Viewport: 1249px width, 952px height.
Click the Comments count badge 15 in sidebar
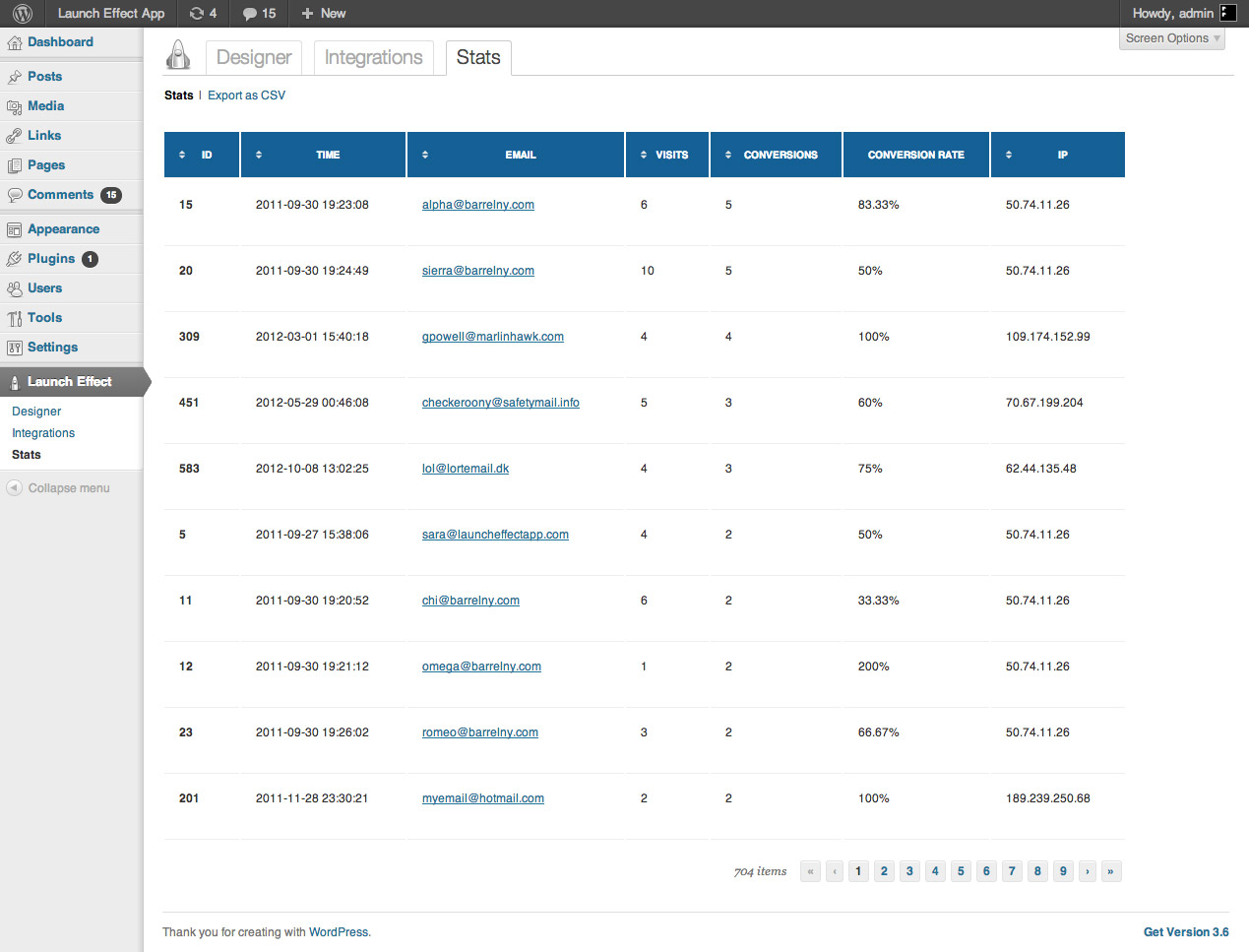pos(111,195)
